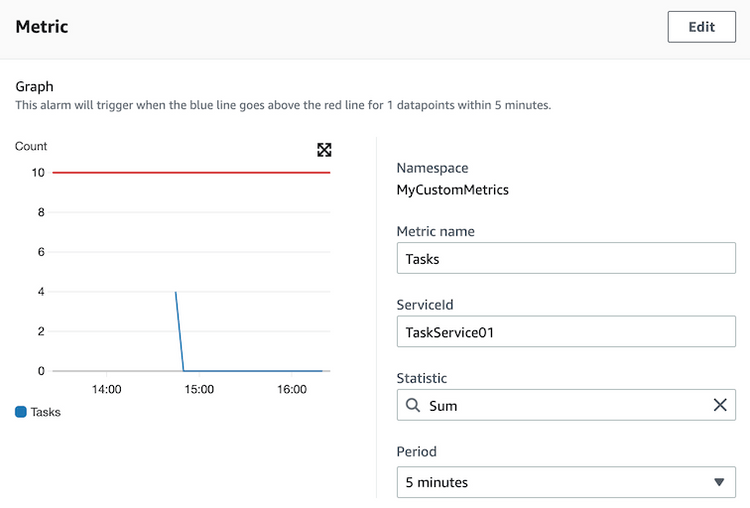
Task: Select the 5 minutes Period combo box
Action: tap(566, 482)
